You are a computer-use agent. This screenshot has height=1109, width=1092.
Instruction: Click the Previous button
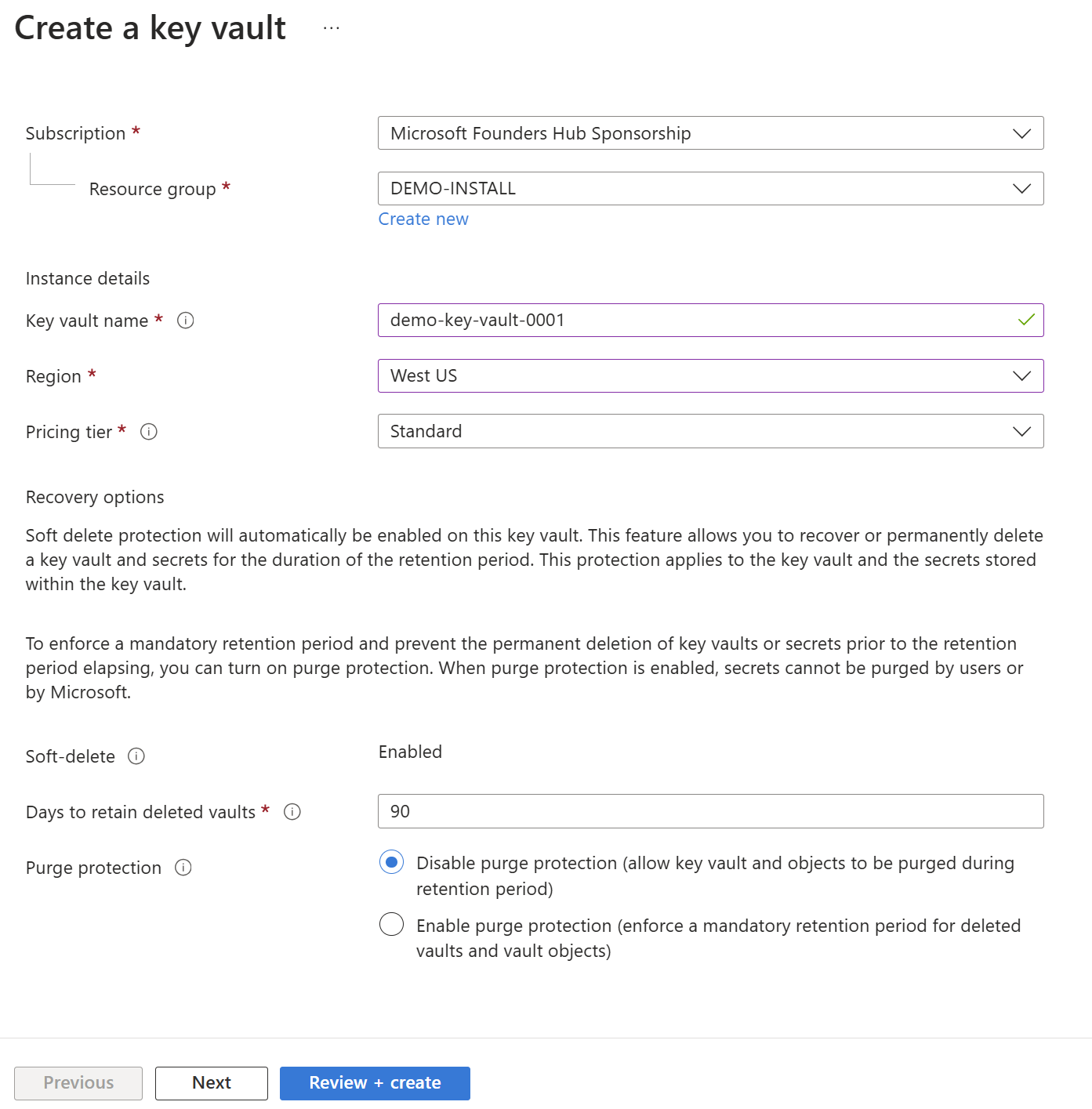[78, 1083]
